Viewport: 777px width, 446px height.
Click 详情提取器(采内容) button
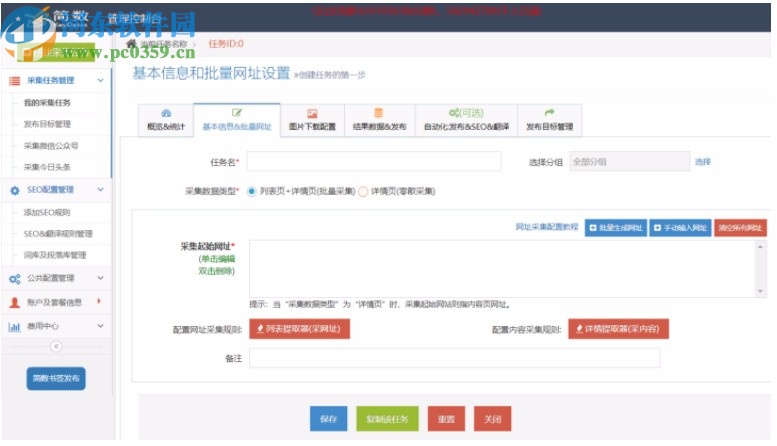pos(618,329)
